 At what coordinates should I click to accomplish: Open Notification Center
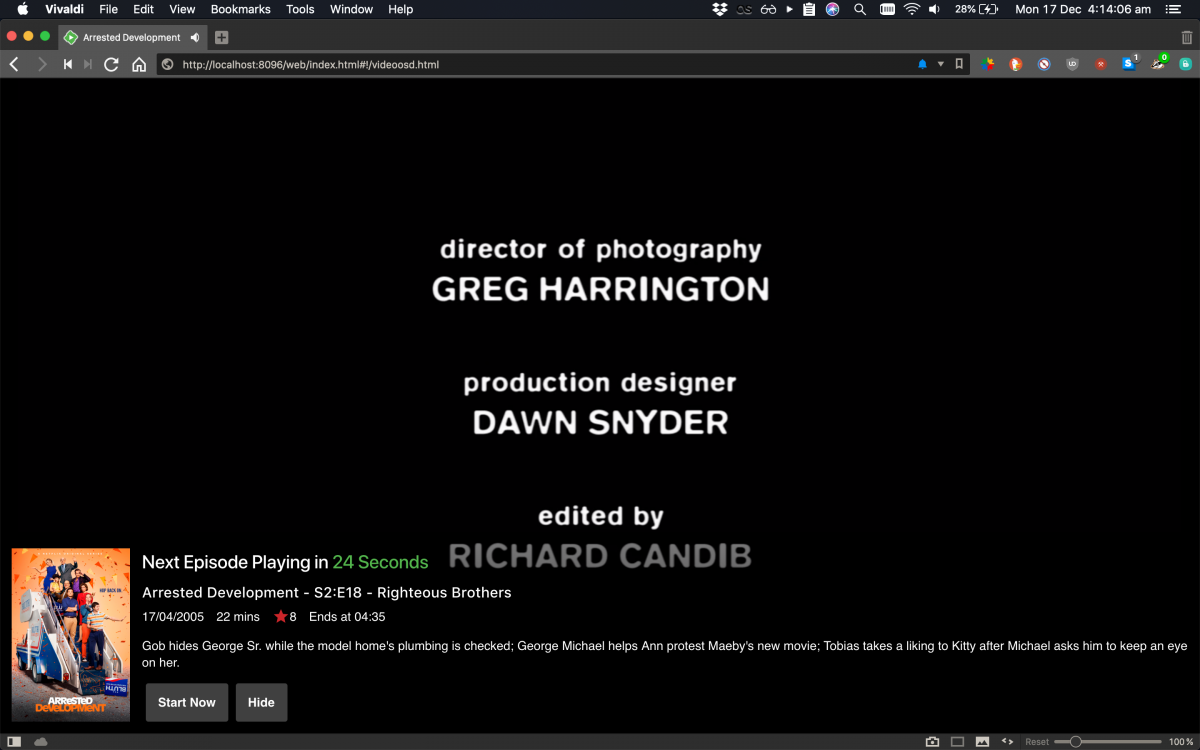pyautogui.click(x=1173, y=9)
